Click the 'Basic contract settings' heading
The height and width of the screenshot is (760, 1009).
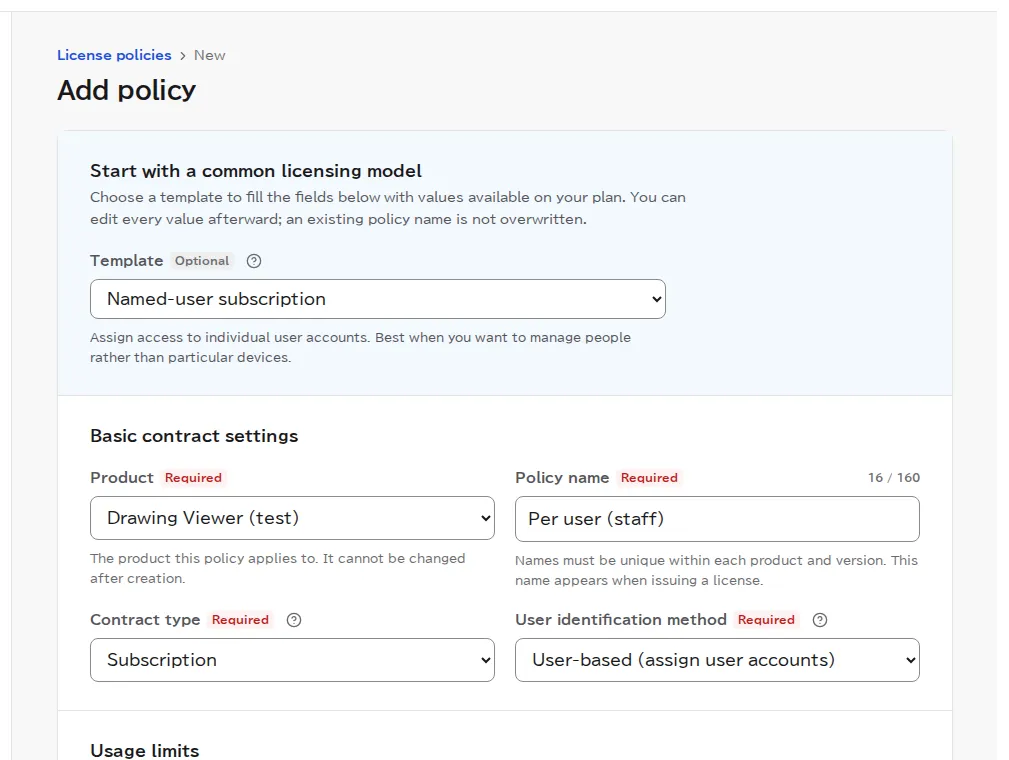[x=194, y=436]
